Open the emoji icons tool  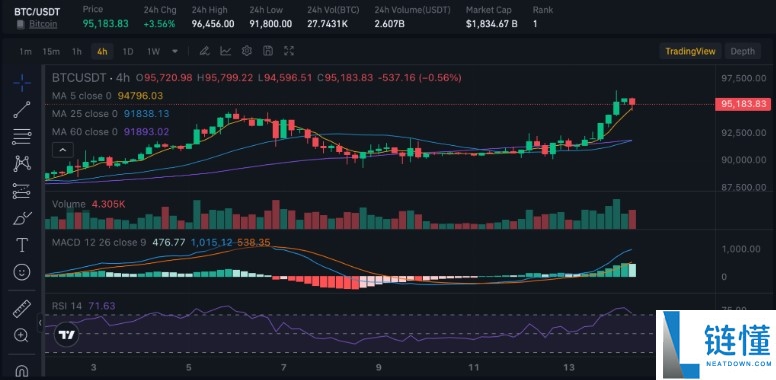coord(22,272)
